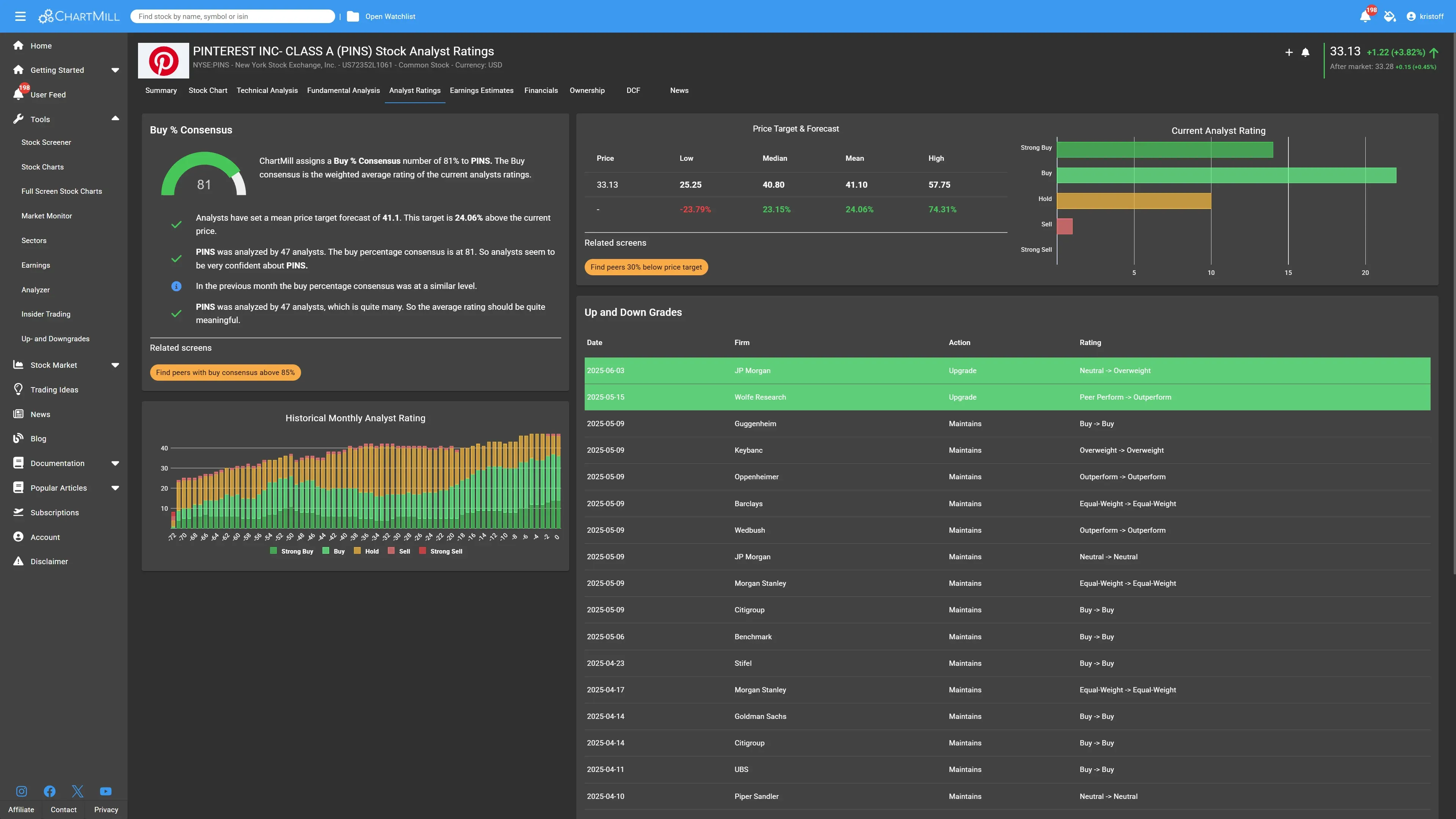Open the X (Twitter) social icon
The image size is (1456, 819).
click(77, 791)
